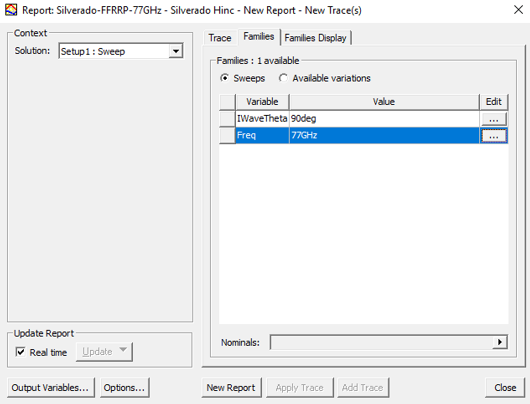Click the New Report button
Viewport: 530px width, 404px height.
coord(231,387)
